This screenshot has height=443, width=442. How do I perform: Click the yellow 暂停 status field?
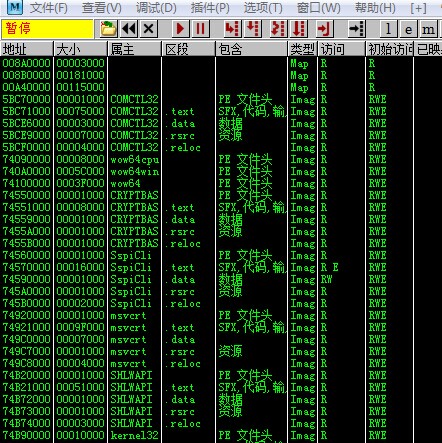coord(47,29)
